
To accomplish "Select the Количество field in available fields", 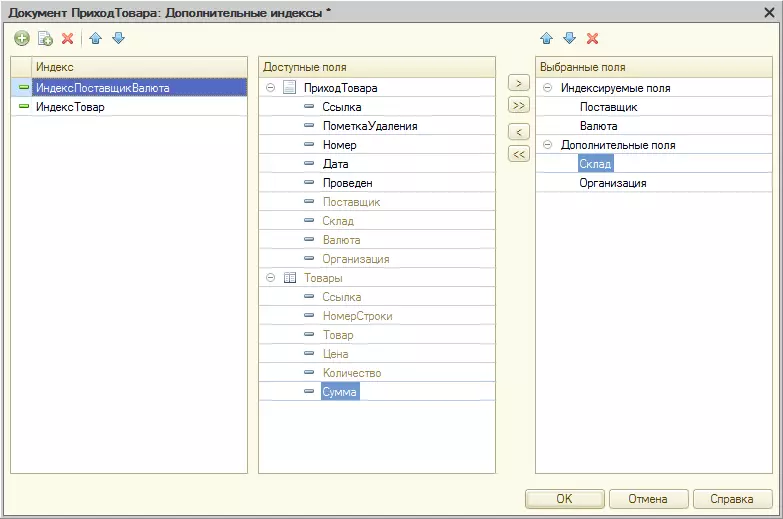I will [x=351, y=373].
